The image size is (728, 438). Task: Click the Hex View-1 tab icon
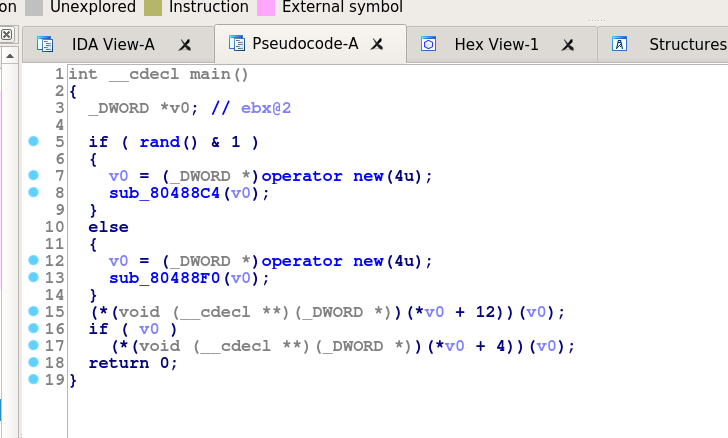coord(428,44)
